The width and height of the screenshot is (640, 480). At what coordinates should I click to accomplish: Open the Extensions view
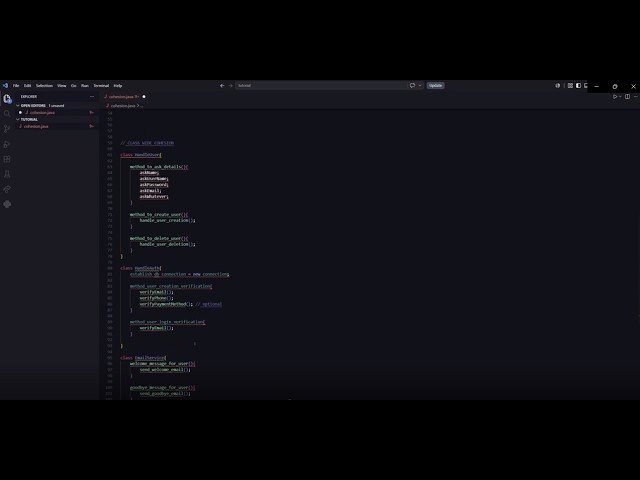pos(7,159)
